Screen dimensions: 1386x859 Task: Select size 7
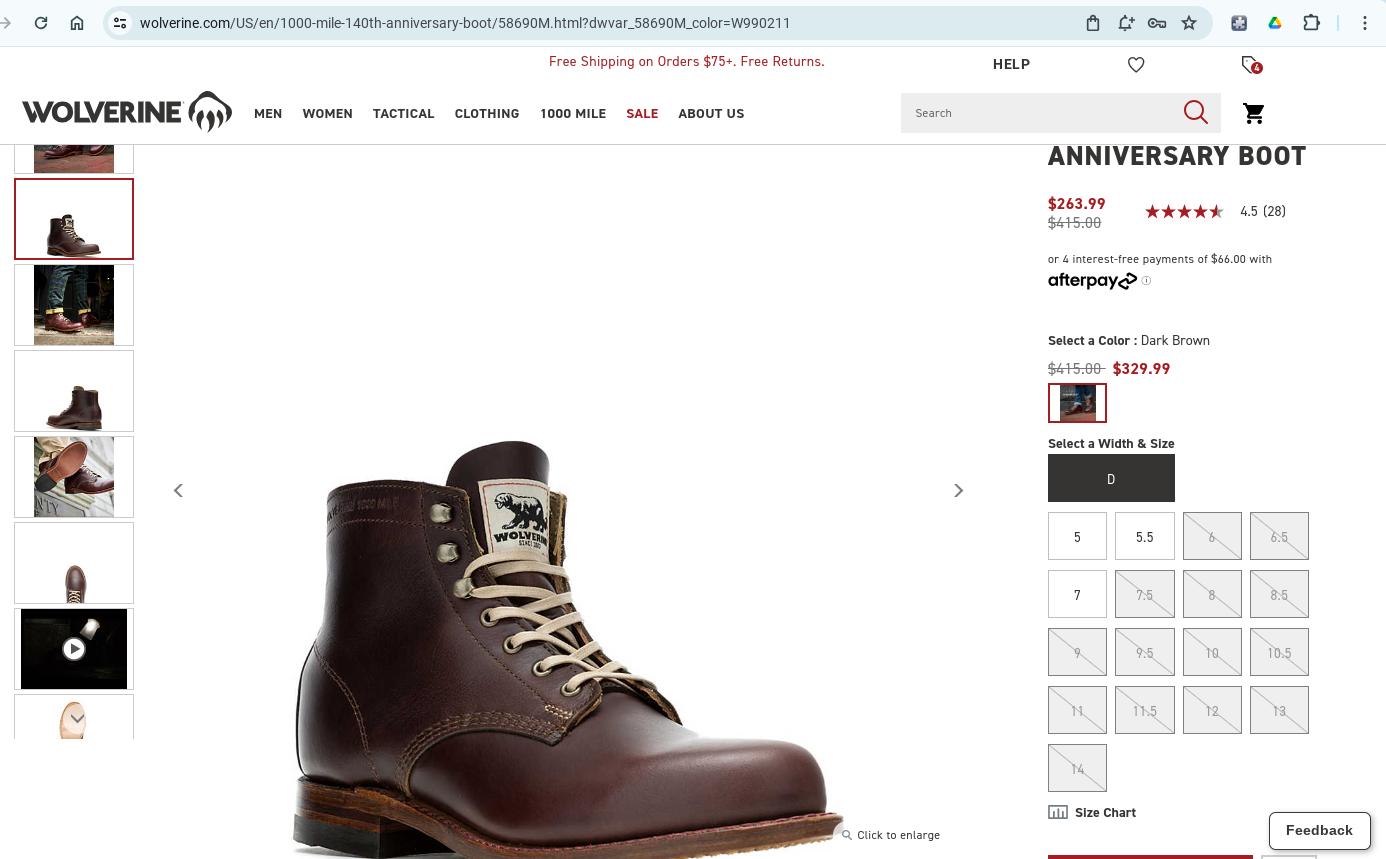(1077, 595)
